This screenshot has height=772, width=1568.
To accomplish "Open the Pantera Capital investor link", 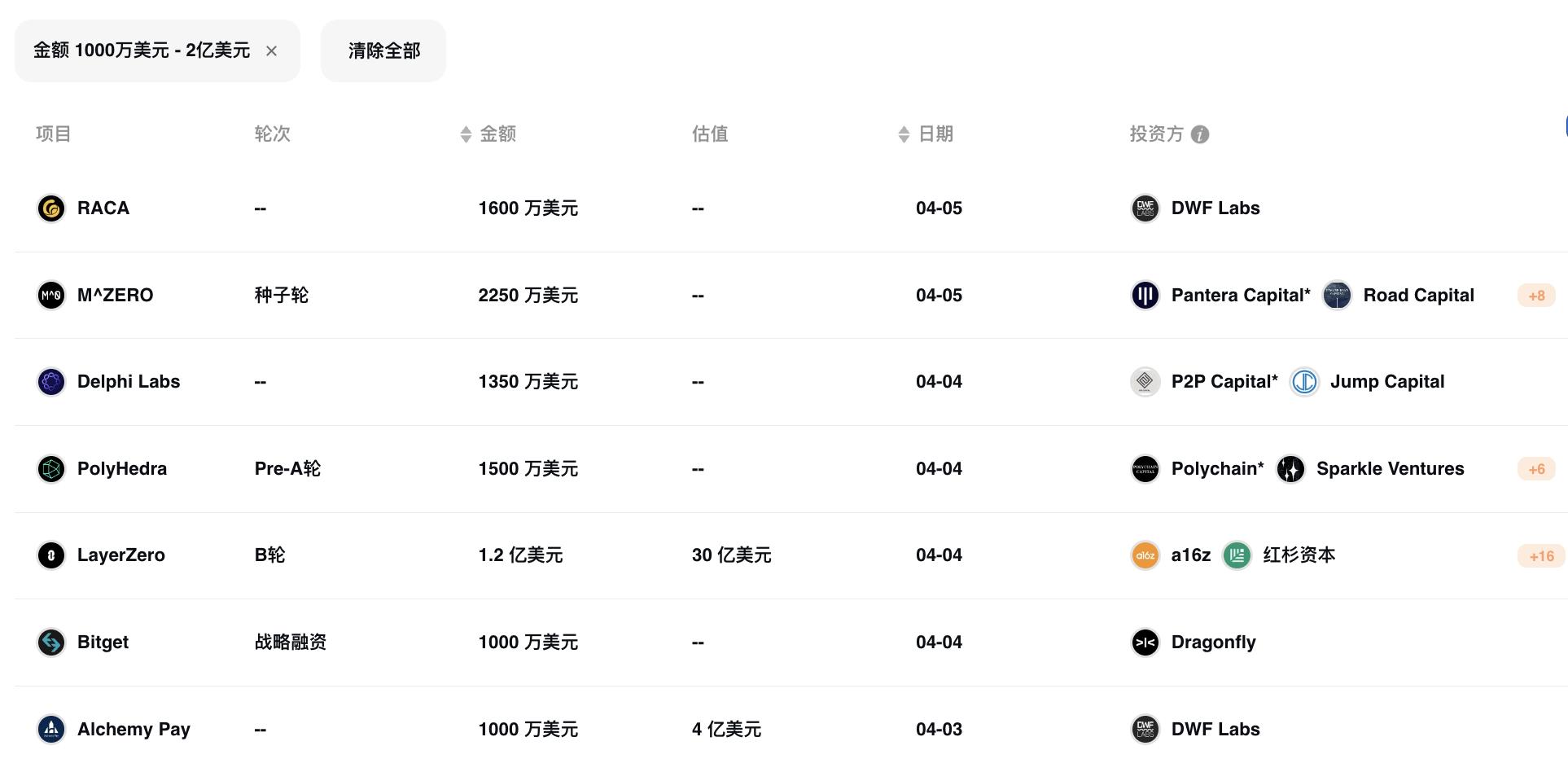I will click(1240, 295).
